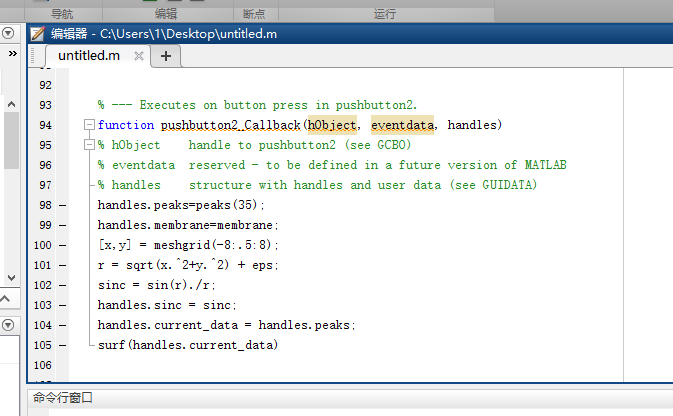Click the comment 'Executes on button press in pushbutton2.'
The width and height of the screenshot is (673, 416).
coord(278,105)
